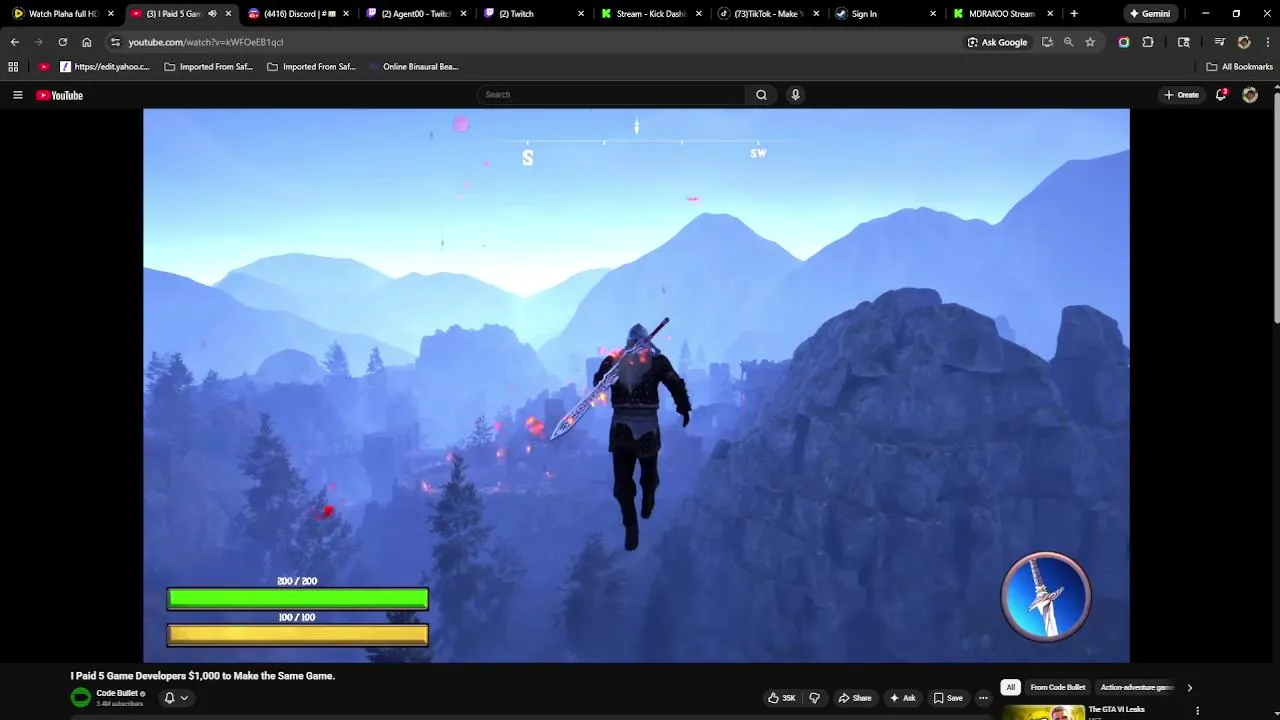Share the video
The height and width of the screenshot is (720, 1280).
pyautogui.click(x=855, y=698)
